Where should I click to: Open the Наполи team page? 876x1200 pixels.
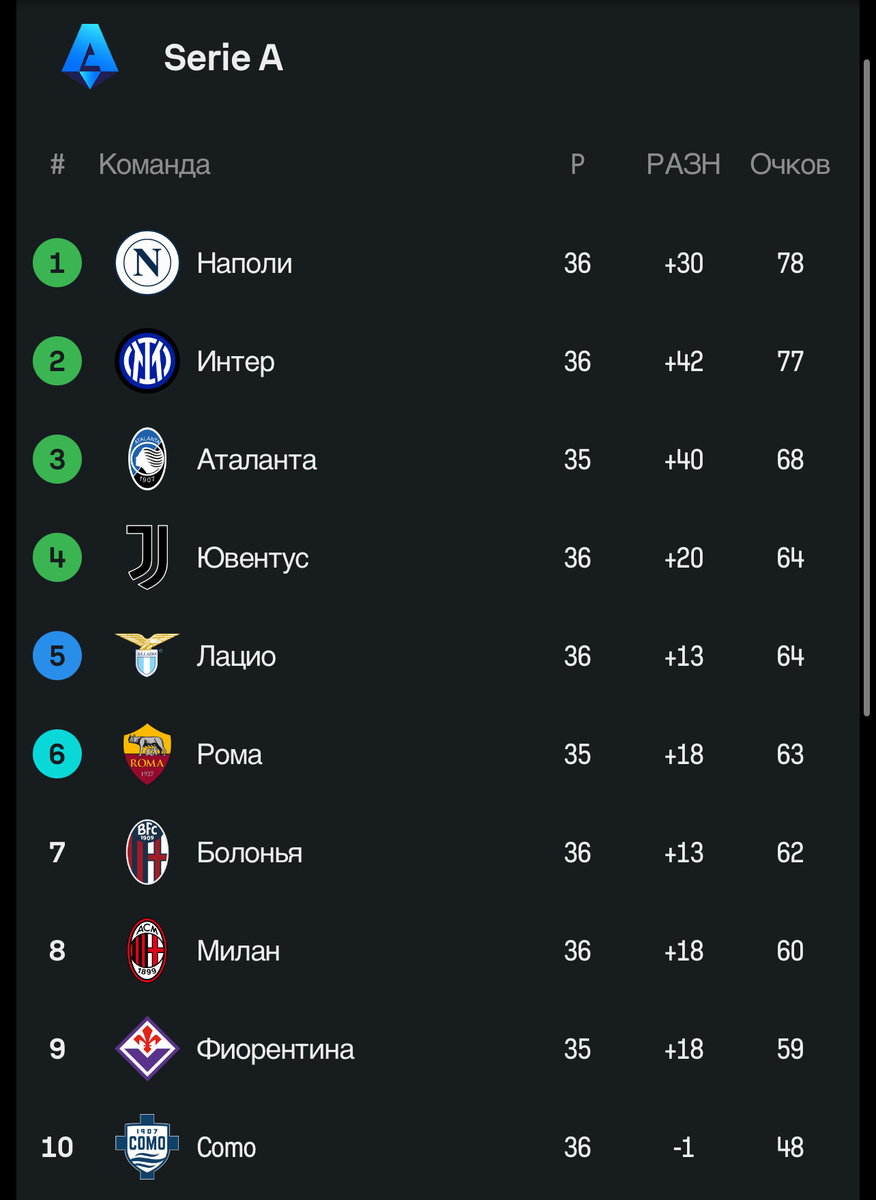[244, 263]
